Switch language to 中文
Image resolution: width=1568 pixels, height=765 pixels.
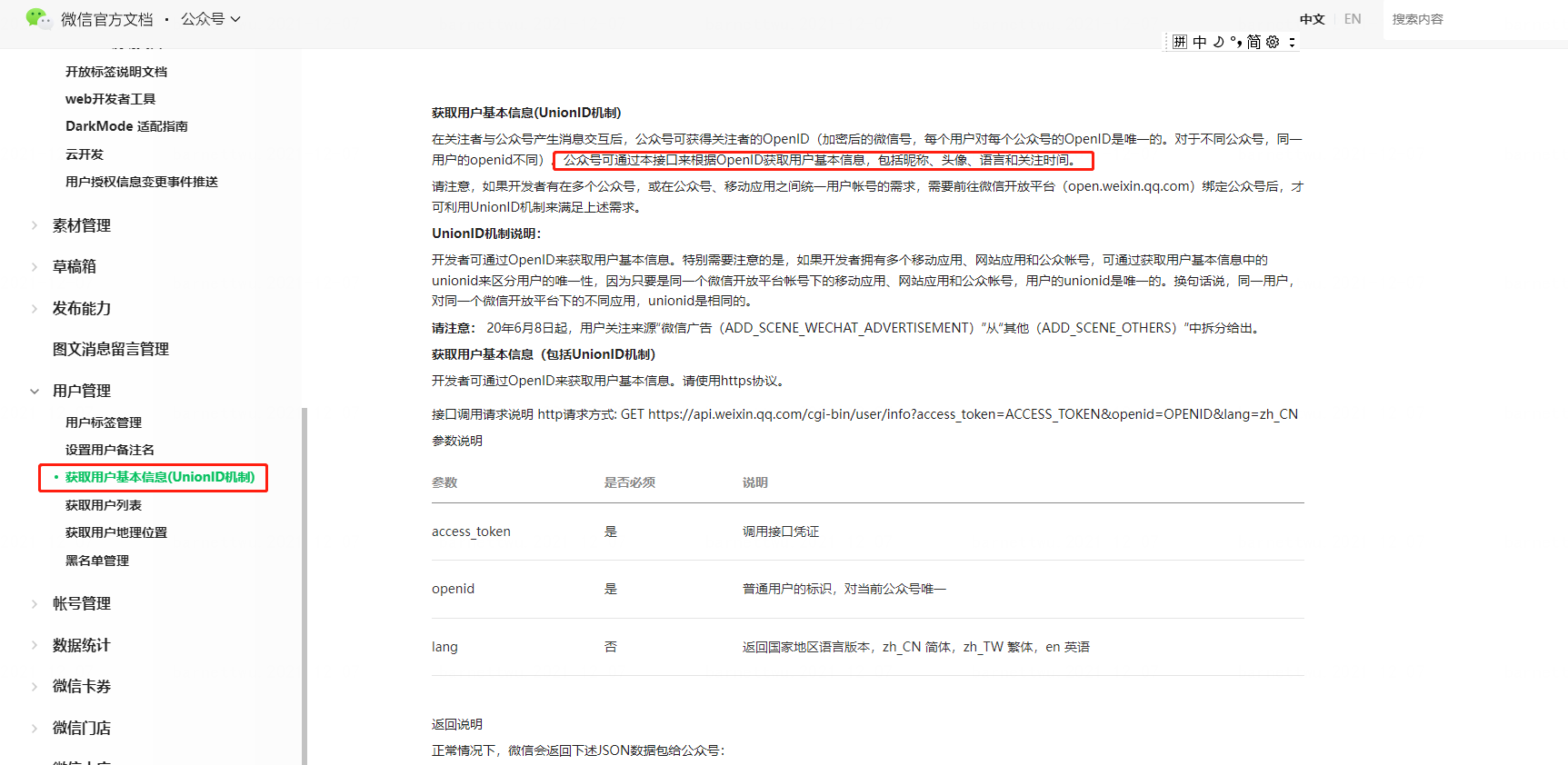pyautogui.click(x=1312, y=19)
